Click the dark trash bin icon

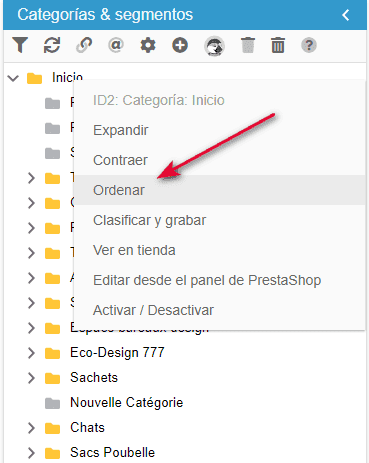(x=278, y=45)
